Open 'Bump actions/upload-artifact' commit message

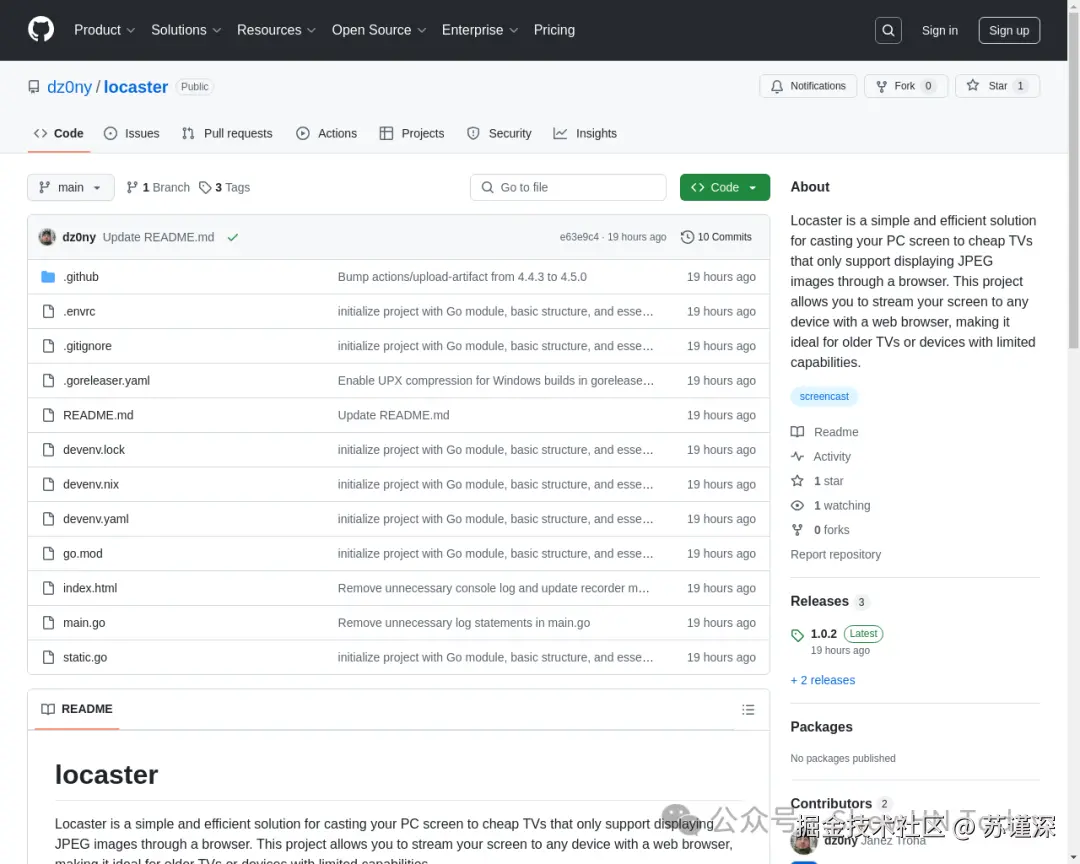[462, 277]
